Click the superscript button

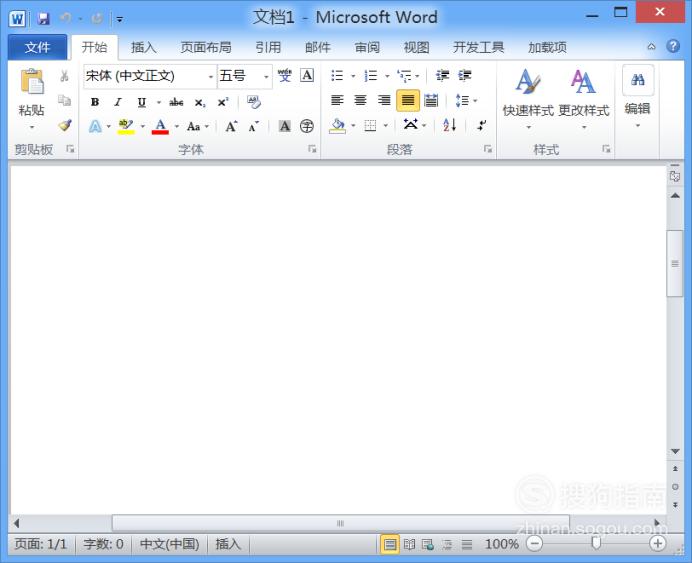point(223,102)
